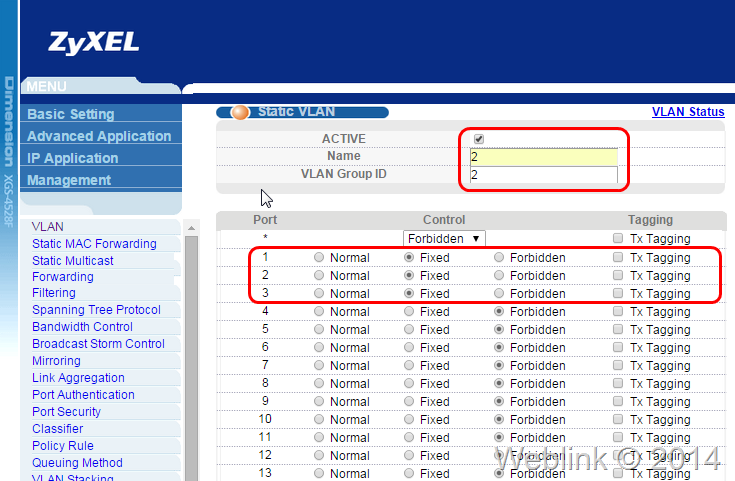
Task: Select Fixed for port 13
Action: [x=409, y=473]
